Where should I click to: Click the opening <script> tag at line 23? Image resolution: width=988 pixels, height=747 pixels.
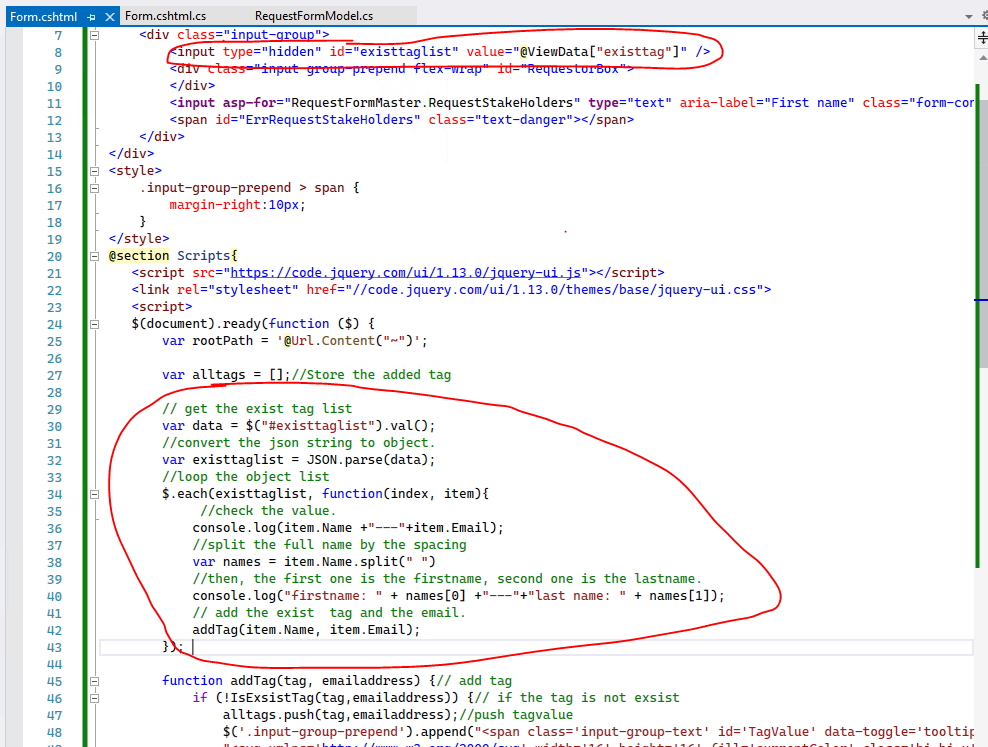(162, 307)
